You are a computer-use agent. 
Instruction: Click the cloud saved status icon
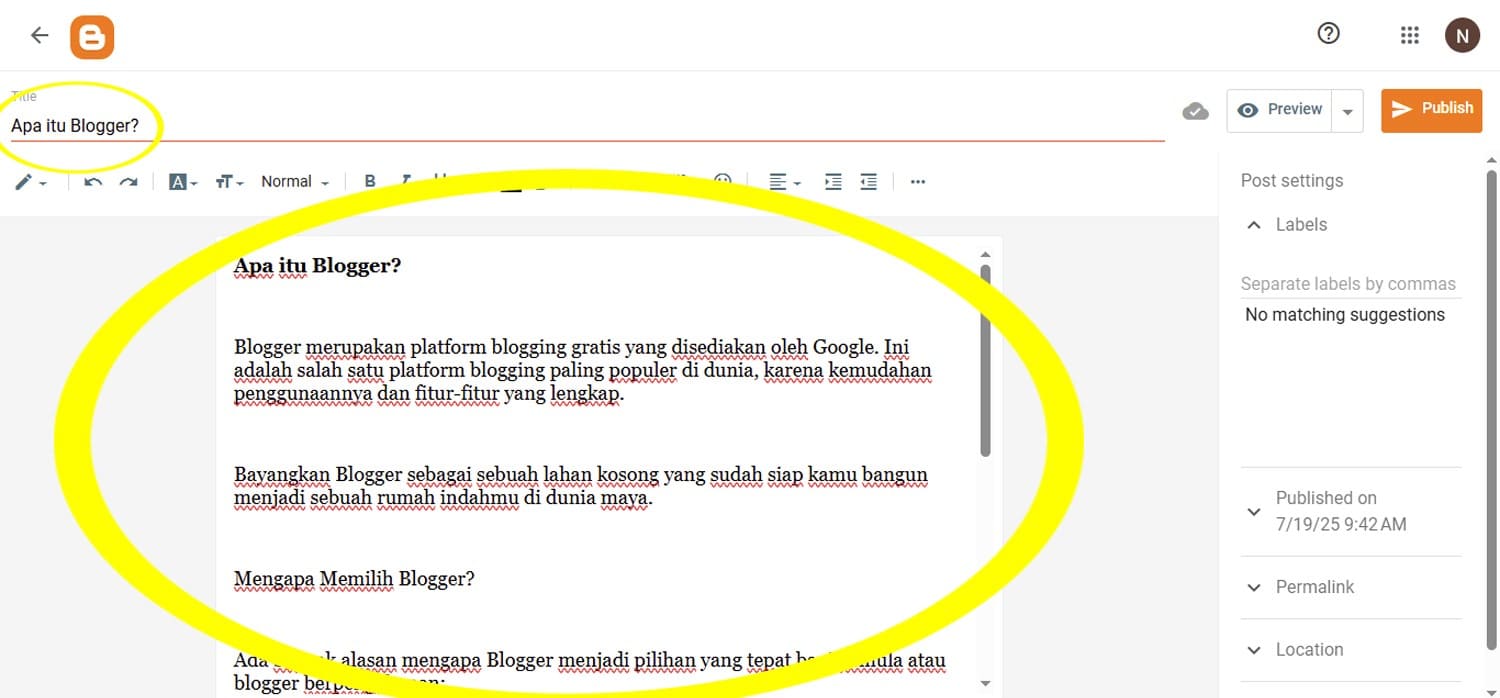coord(1195,111)
